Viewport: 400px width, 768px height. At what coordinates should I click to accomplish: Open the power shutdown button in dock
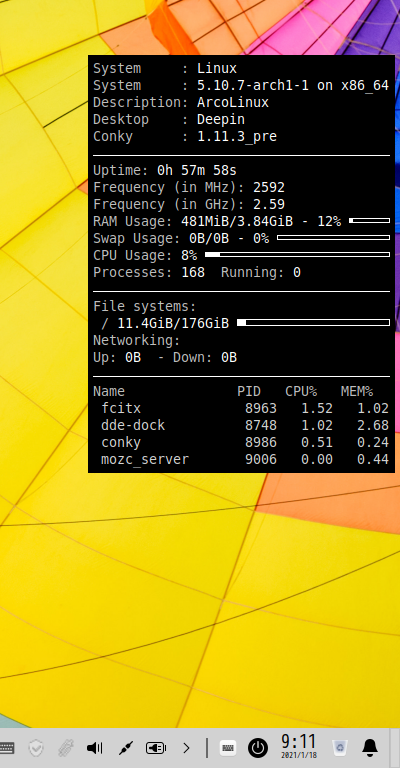[258, 748]
